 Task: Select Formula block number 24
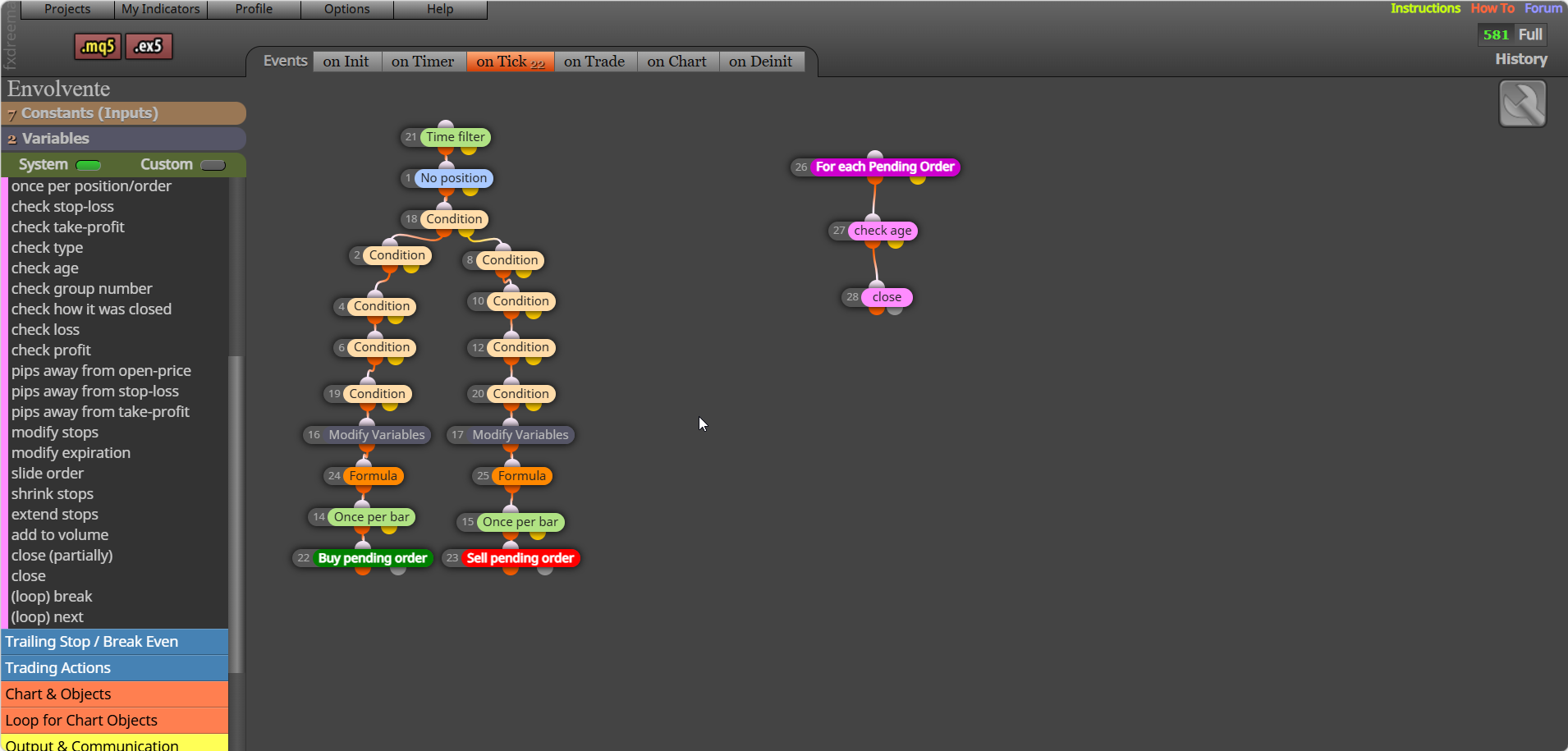click(x=373, y=476)
